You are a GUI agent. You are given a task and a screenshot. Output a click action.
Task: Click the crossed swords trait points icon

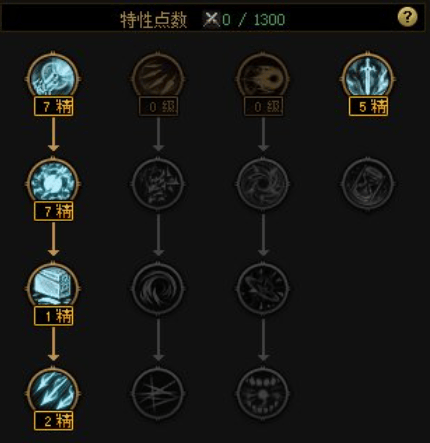click(211, 19)
